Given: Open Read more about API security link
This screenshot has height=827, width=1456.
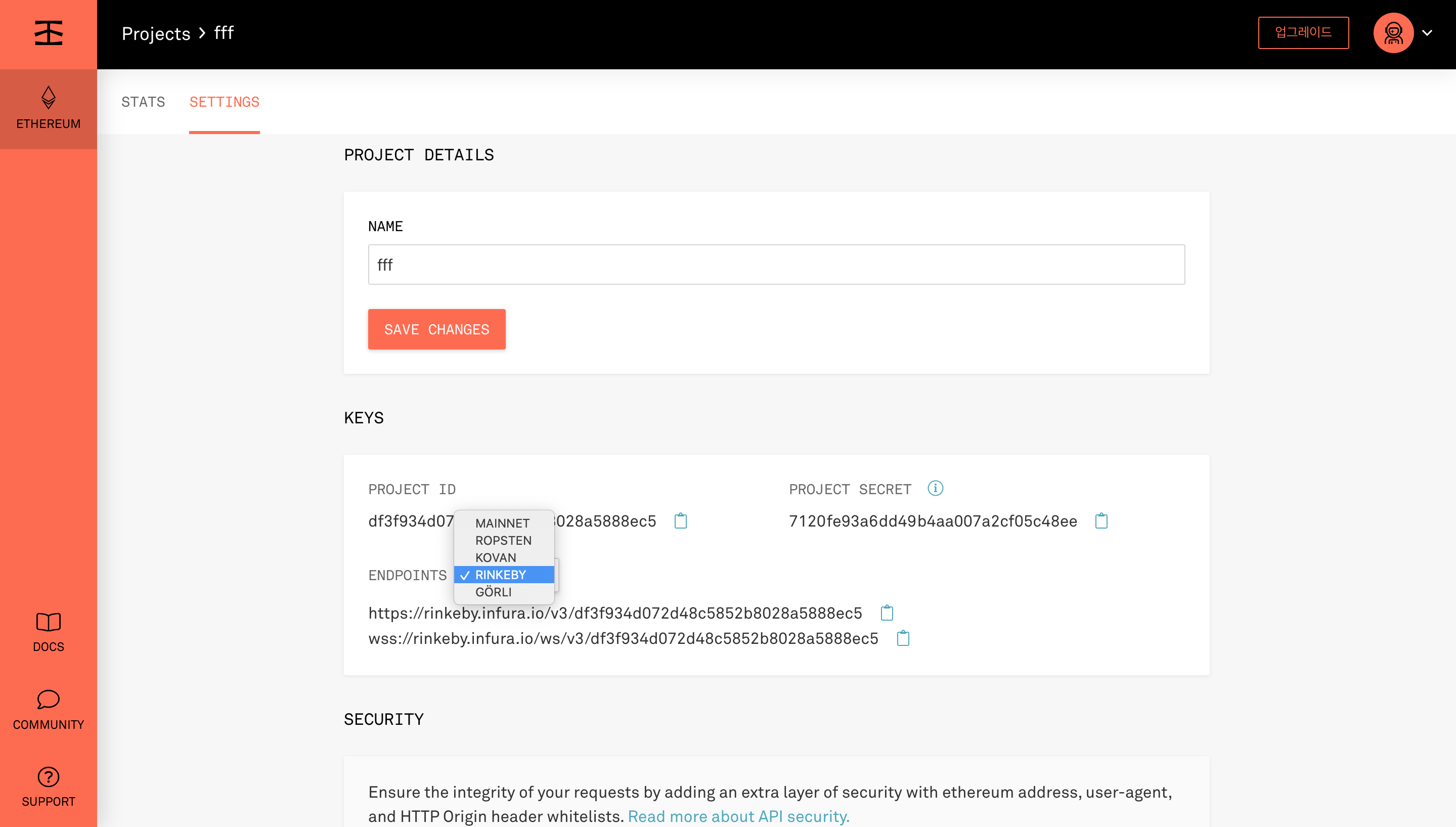Looking at the screenshot, I should click(738, 816).
